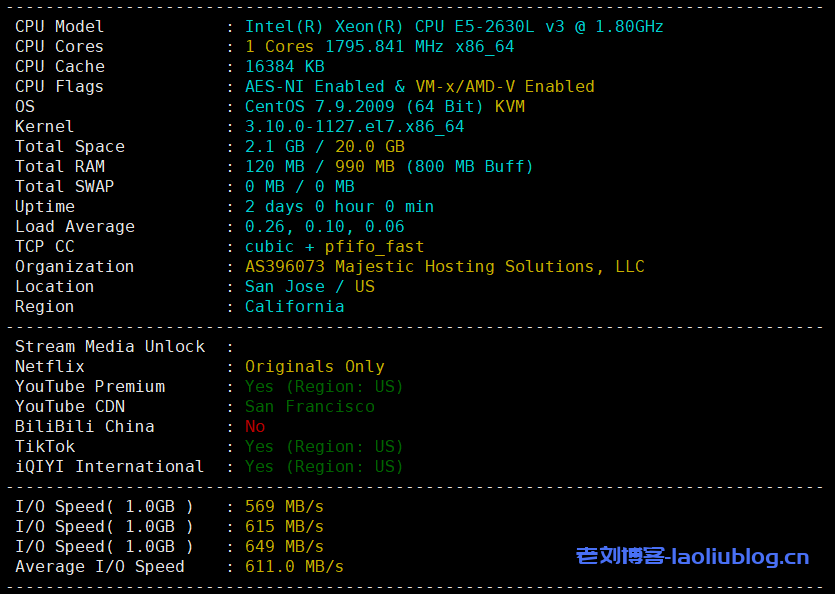Click the 16384 KB cache value
The image size is (835, 594).
coord(284,67)
